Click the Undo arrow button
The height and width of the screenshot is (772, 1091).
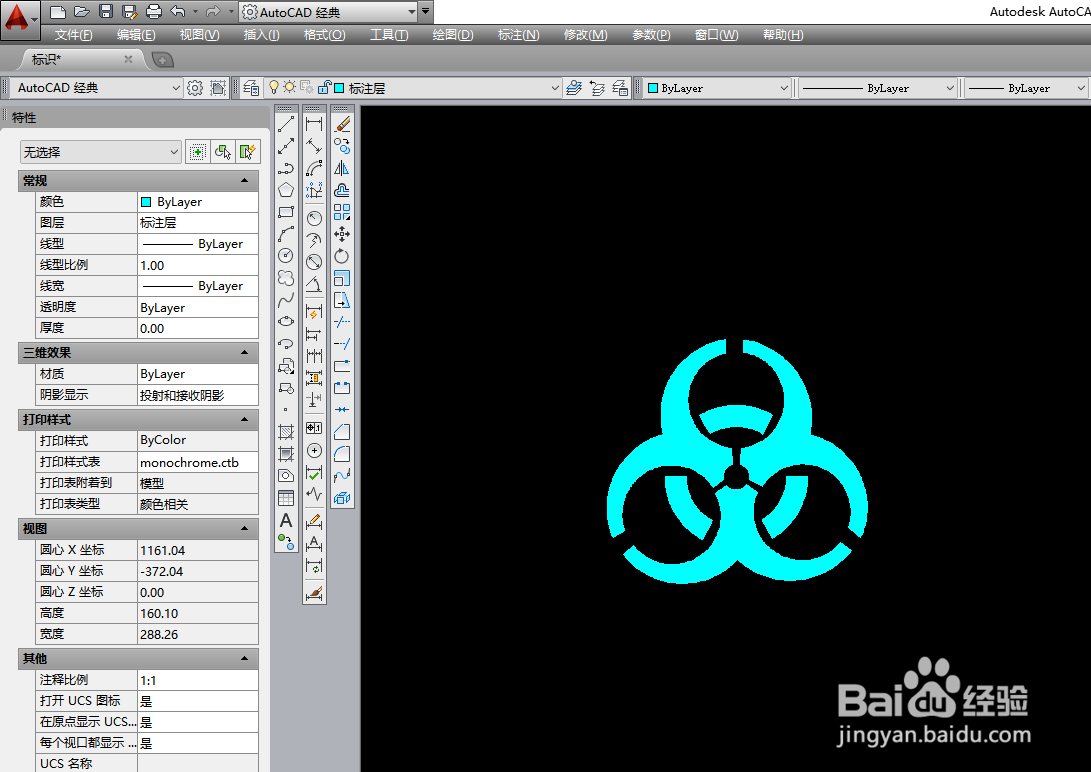coord(177,11)
